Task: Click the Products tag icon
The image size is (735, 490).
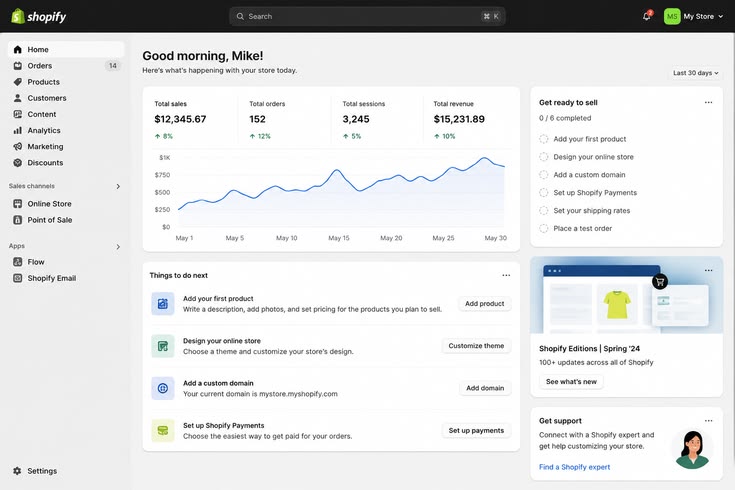Action: click(x=18, y=82)
